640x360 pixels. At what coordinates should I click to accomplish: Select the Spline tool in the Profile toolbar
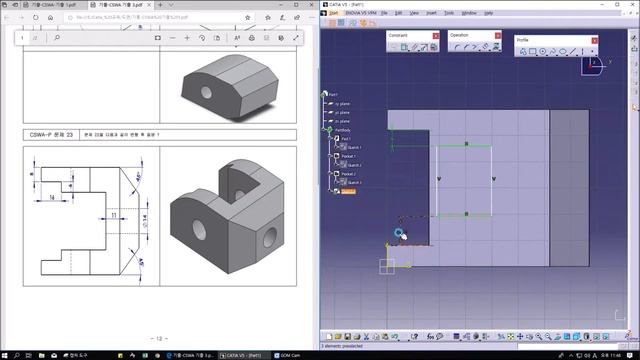tap(553, 51)
